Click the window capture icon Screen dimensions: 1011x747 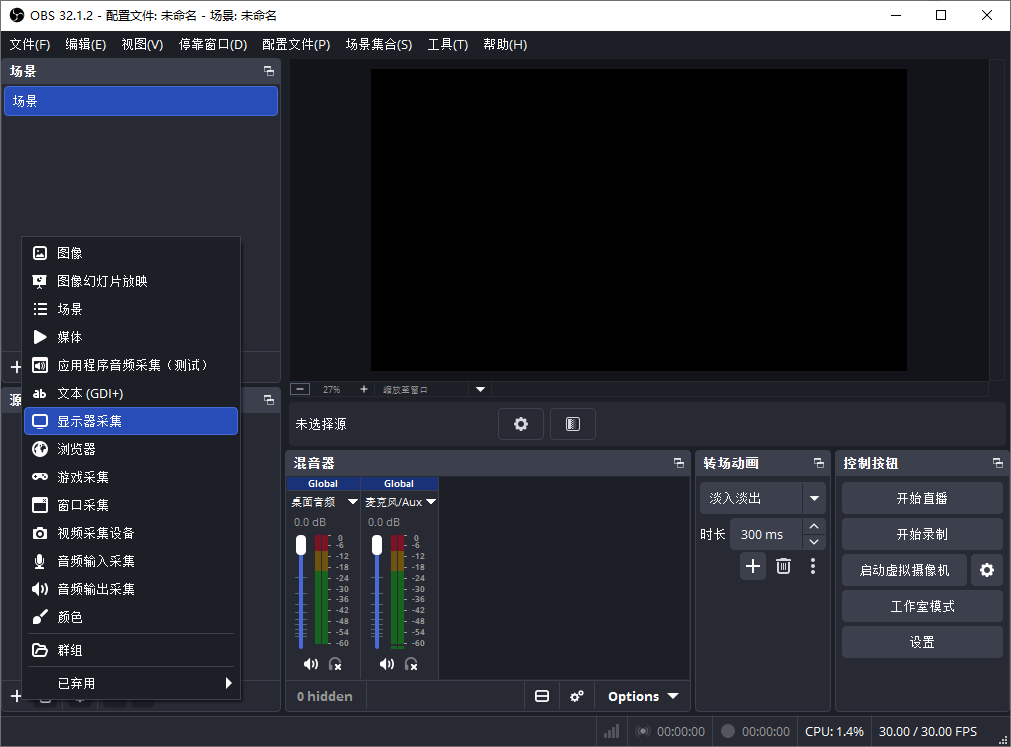pos(40,505)
